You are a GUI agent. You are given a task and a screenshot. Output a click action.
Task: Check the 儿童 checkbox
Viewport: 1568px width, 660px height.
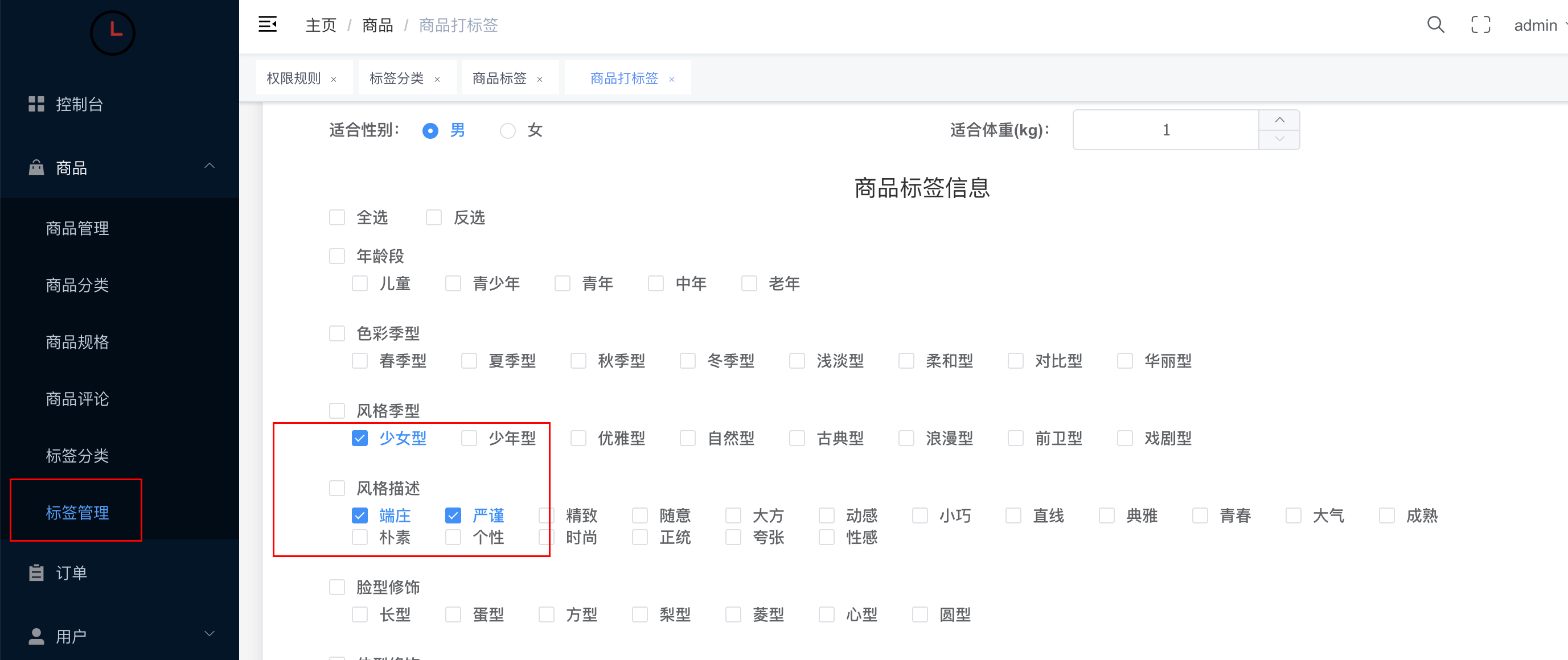point(360,283)
